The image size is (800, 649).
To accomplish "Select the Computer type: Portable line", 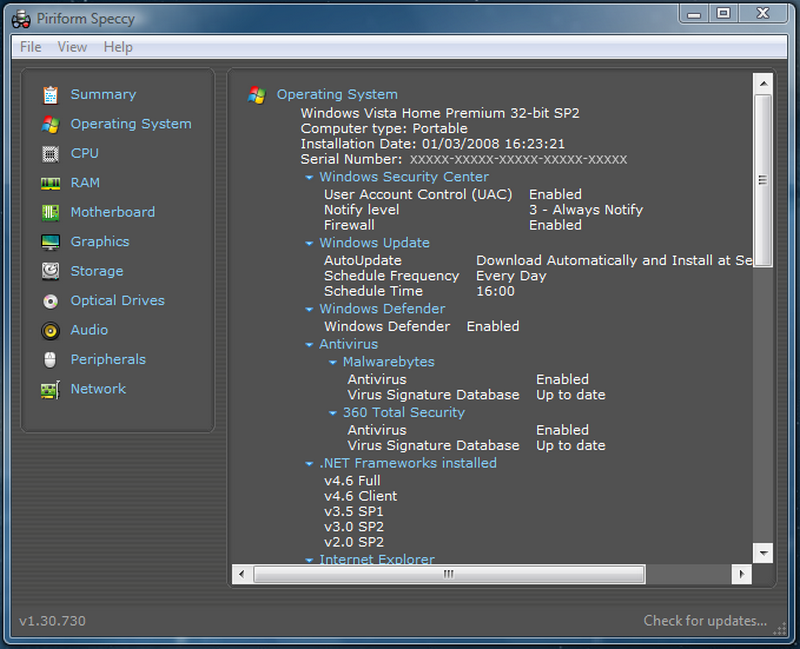I will click(384, 129).
